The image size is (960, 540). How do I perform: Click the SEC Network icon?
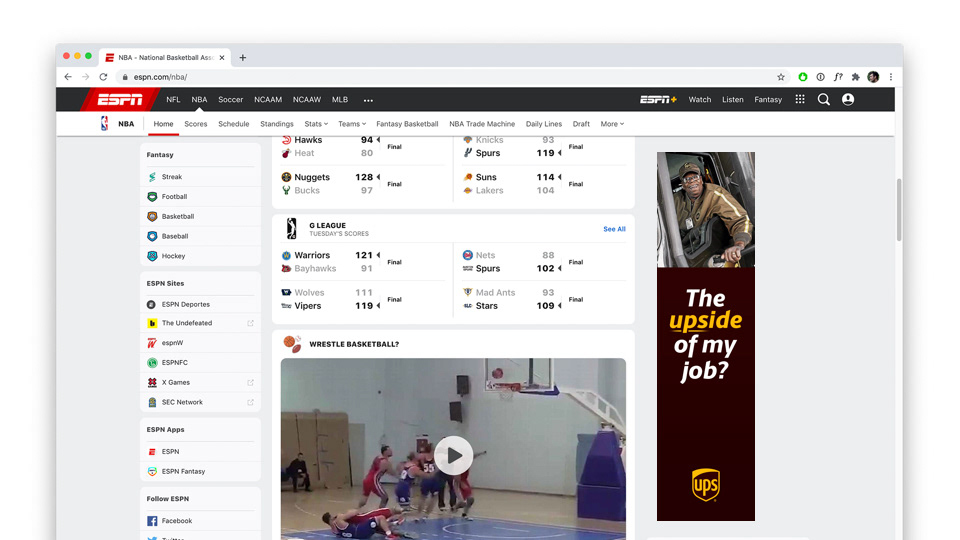(x=152, y=402)
